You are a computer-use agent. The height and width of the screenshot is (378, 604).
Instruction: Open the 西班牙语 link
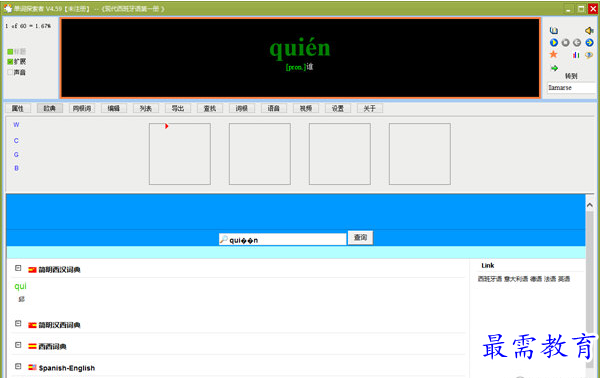tap(490, 279)
